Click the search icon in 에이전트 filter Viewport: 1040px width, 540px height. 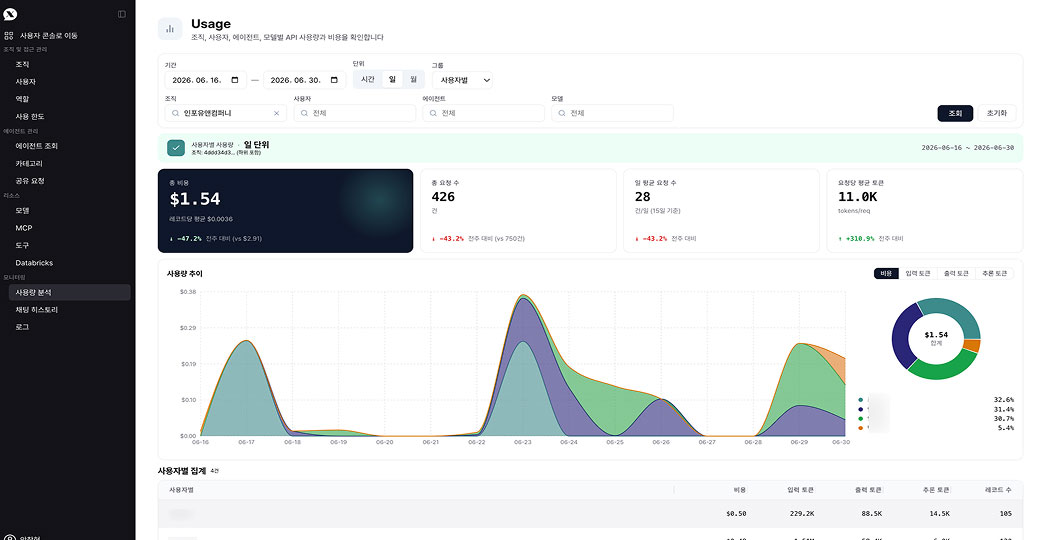pyautogui.click(x=432, y=113)
